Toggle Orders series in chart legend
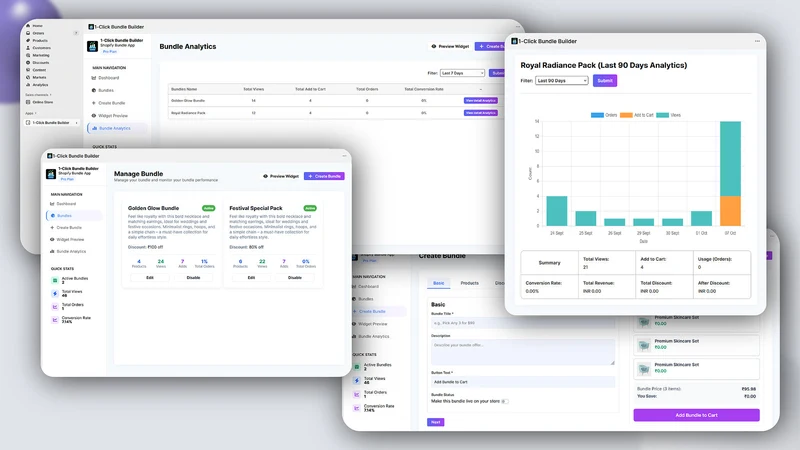The width and height of the screenshot is (800, 450). pyautogui.click(x=604, y=115)
